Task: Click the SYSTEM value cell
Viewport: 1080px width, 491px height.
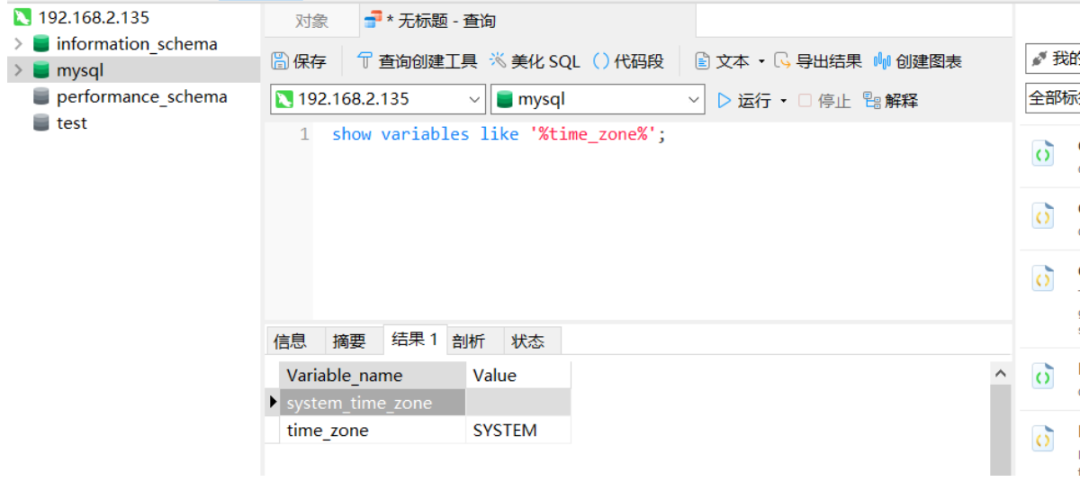Action: click(518, 430)
